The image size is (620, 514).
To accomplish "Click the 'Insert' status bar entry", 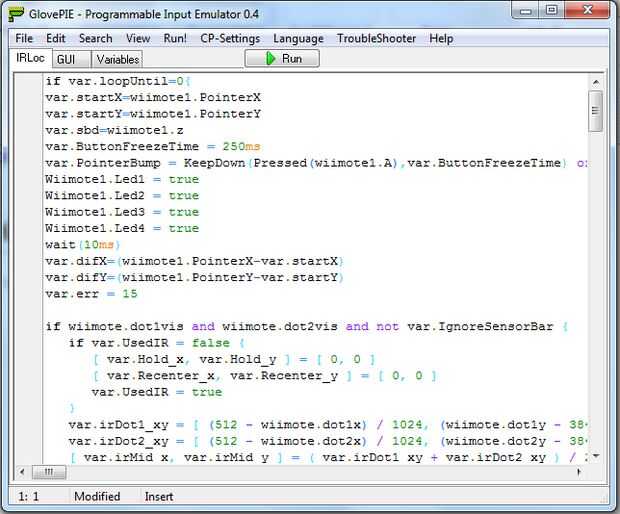I will (x=159, y=497).
